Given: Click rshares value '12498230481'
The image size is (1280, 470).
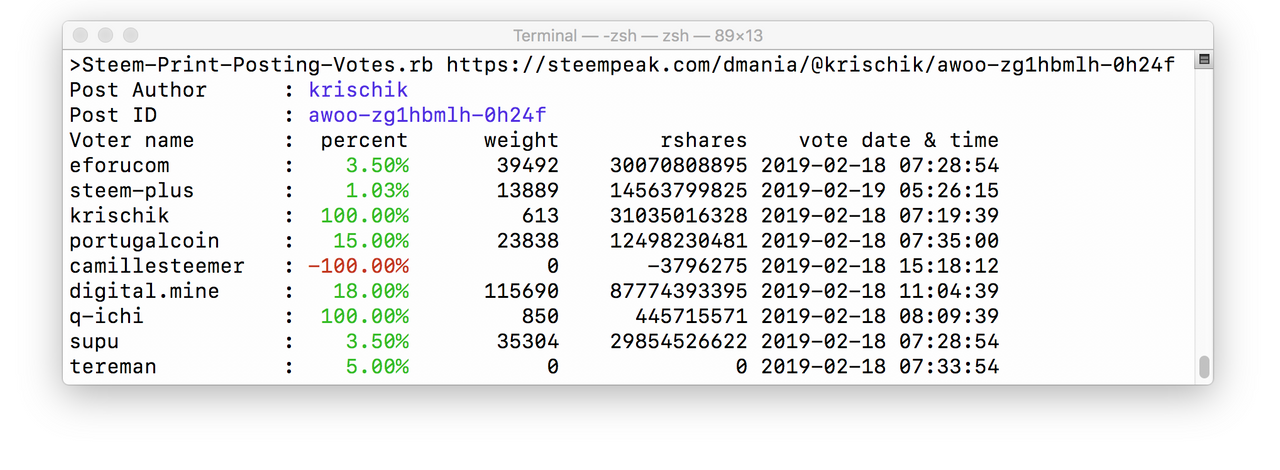Looking at the screenshot, I should [x=679, y=241].
